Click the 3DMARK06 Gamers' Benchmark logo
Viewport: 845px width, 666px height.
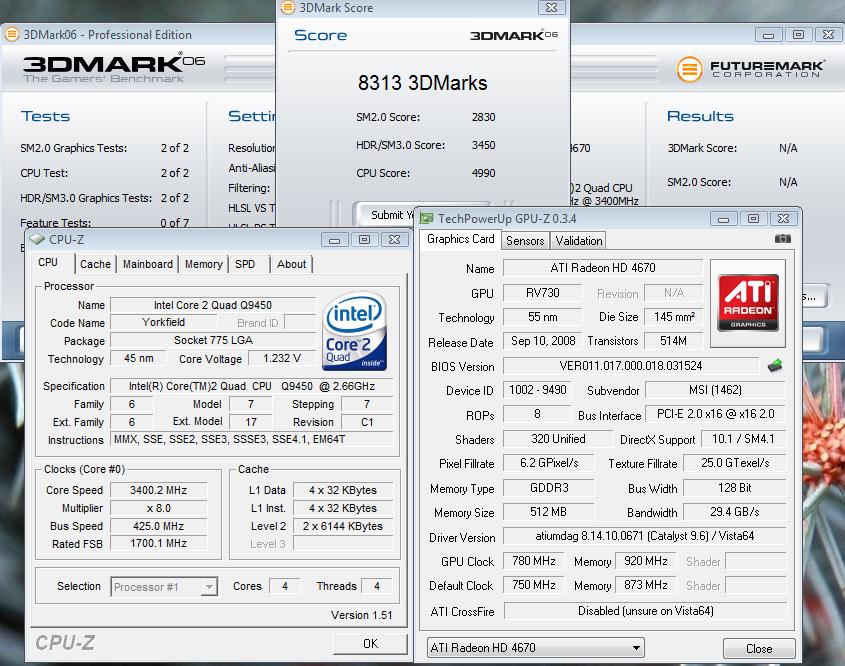click(114, 69)
